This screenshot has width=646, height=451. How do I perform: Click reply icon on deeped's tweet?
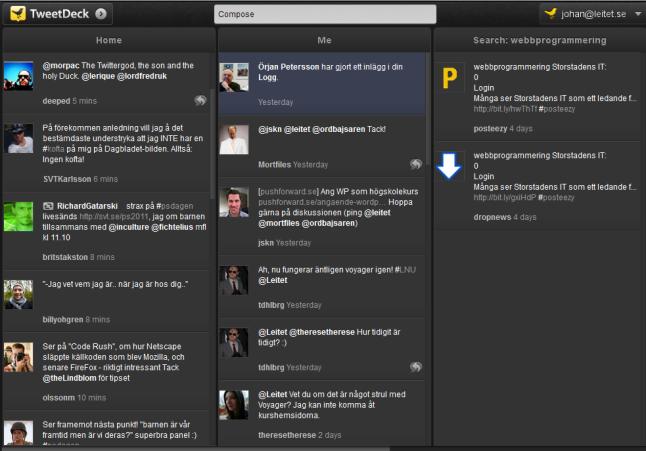(200, 100)
